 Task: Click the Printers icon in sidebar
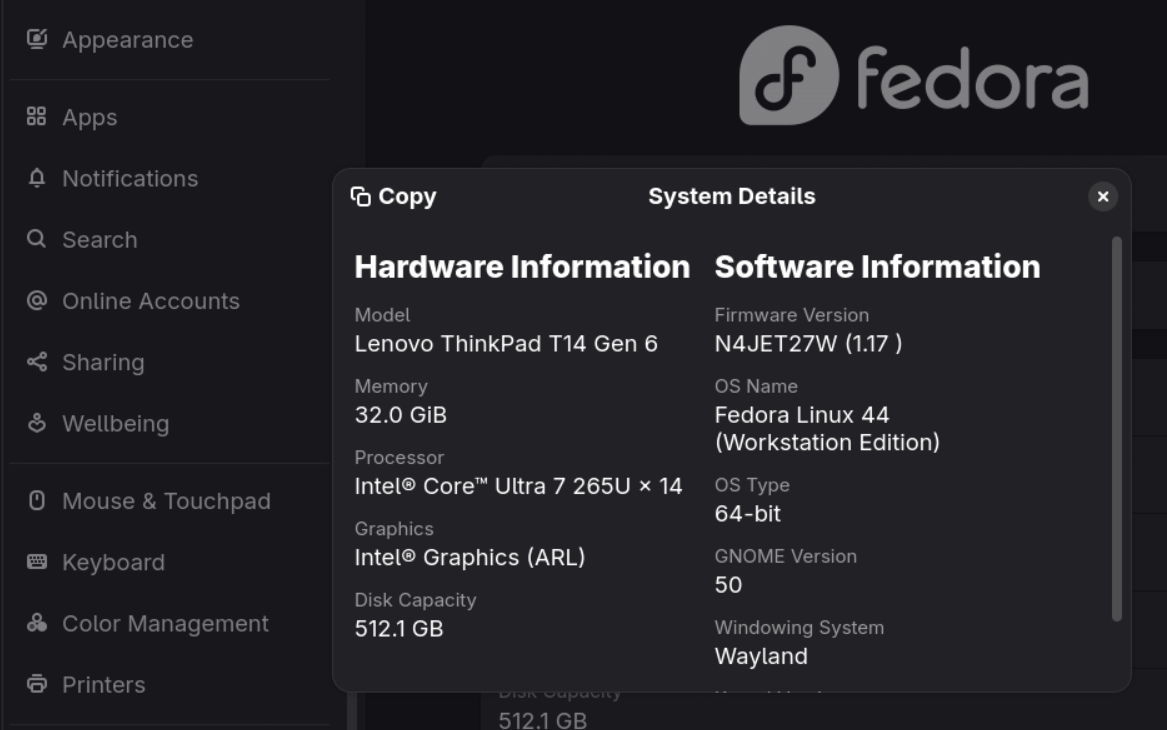click(36, 684)
